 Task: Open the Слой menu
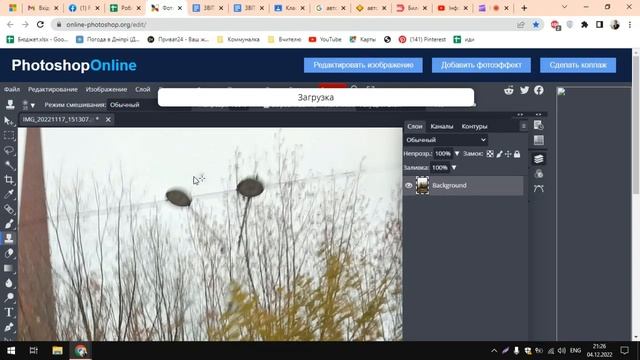[143, 89]
